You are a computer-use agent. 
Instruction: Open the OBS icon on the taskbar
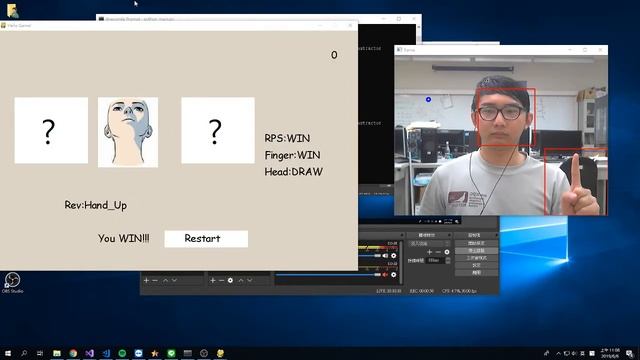tap(204, 353)
